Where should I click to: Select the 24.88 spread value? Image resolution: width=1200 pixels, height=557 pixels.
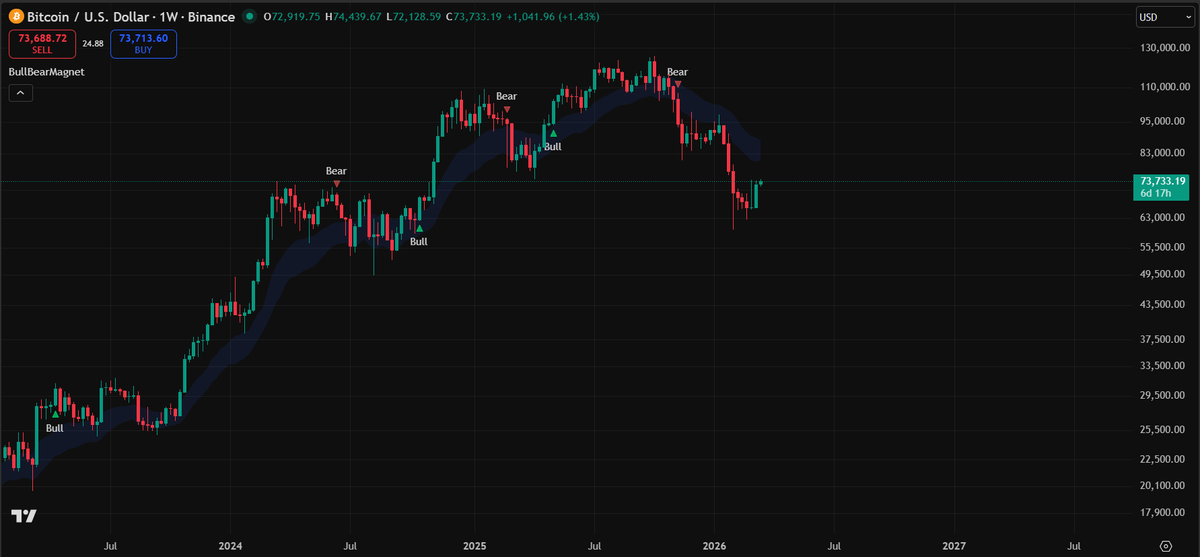tap(92, 43)
